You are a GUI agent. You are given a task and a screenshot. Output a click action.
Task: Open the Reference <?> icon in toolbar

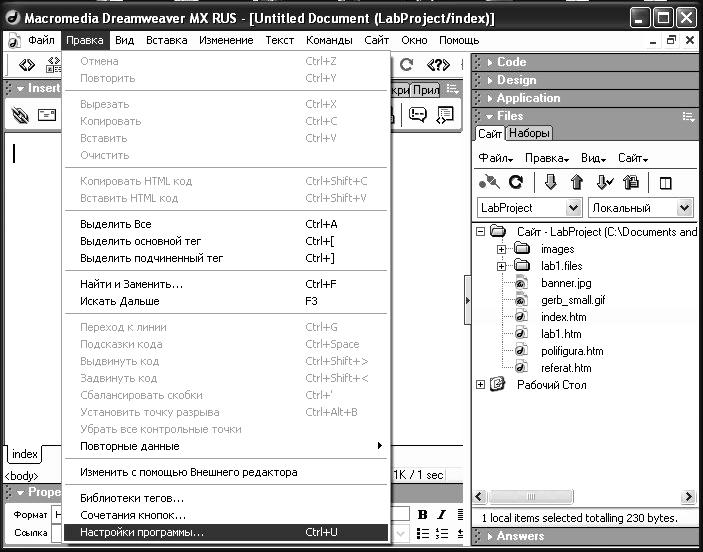[x=438, y=65]
